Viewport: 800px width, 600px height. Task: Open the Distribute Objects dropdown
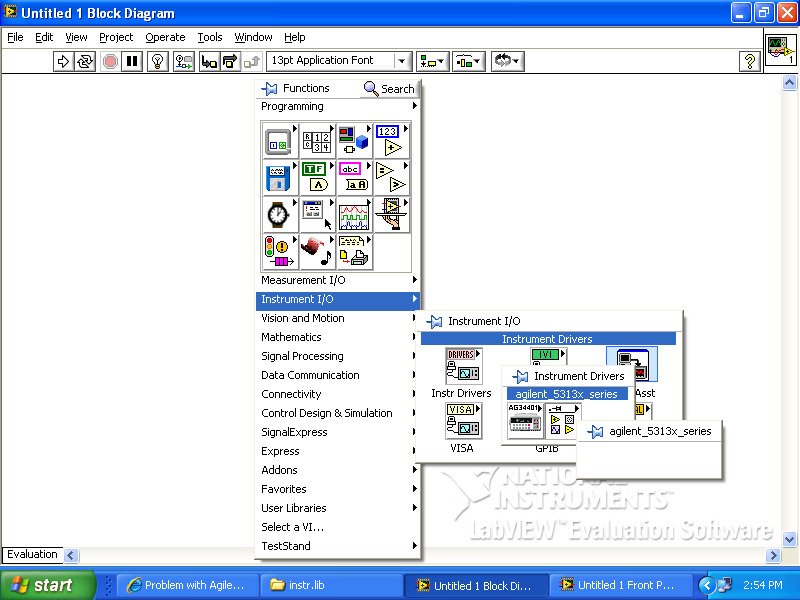pos(468,61)
